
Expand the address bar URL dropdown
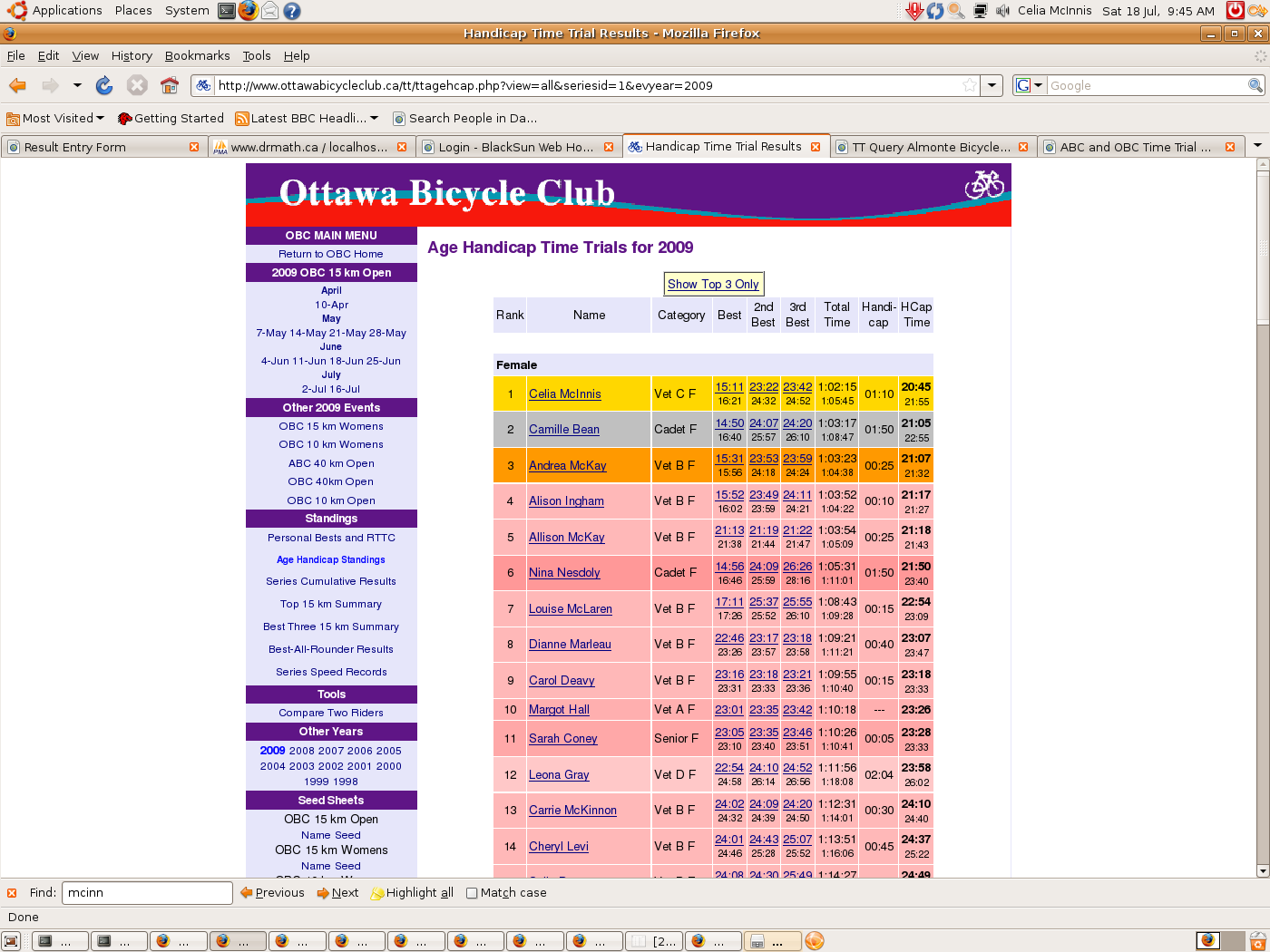click(x=992, y=85)
